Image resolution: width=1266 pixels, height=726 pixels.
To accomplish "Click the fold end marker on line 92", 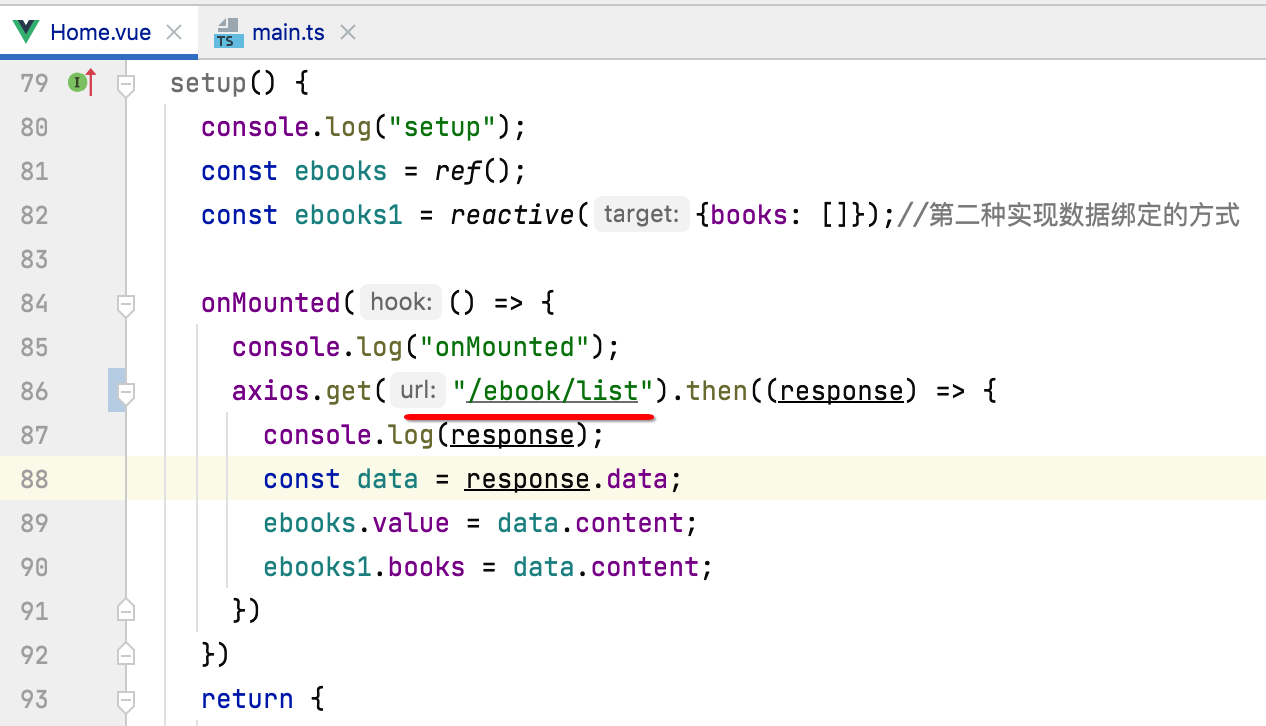I will tap(126, 654).
